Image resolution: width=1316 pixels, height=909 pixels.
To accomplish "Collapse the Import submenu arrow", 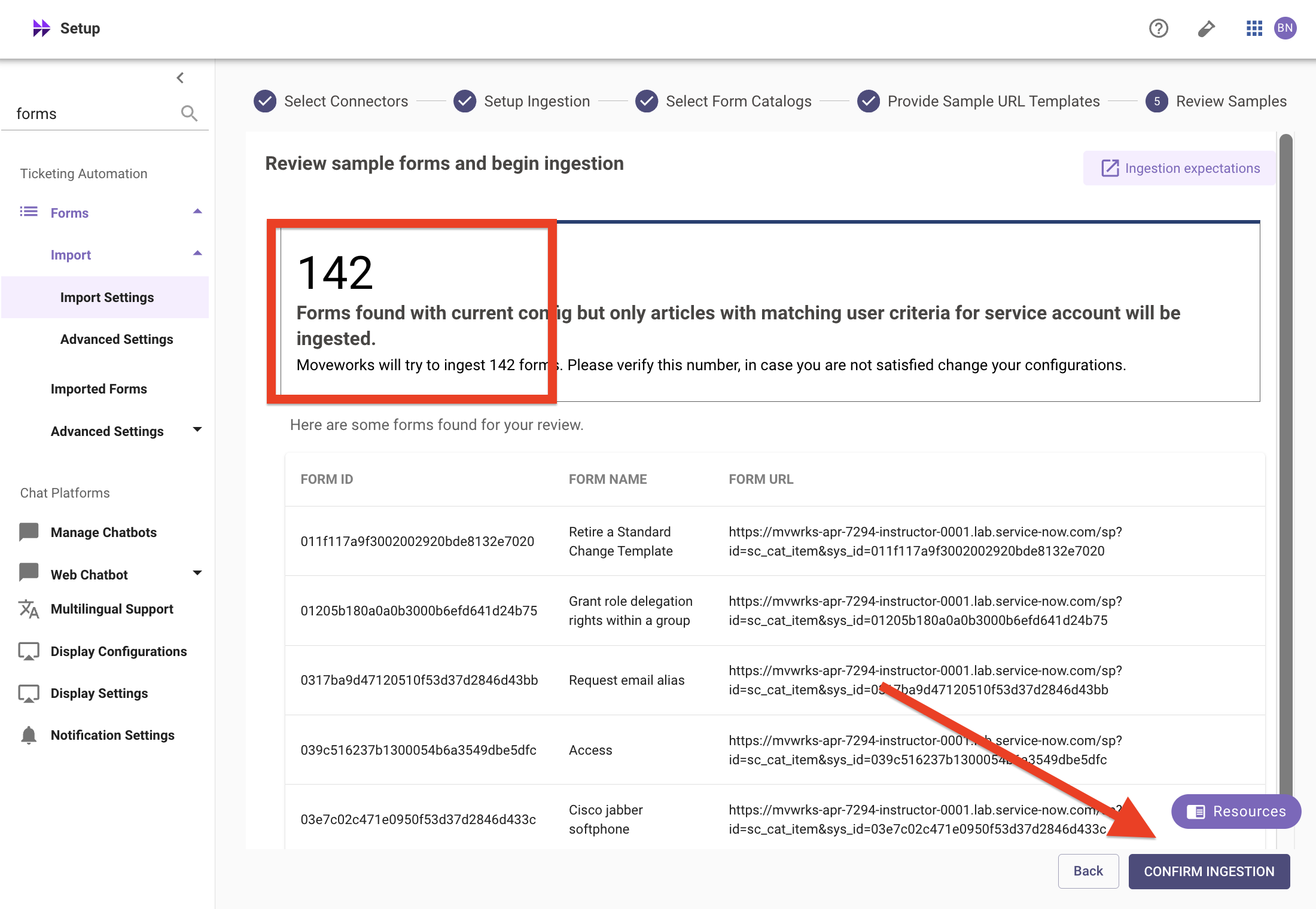I will click(x=197, y=253).
